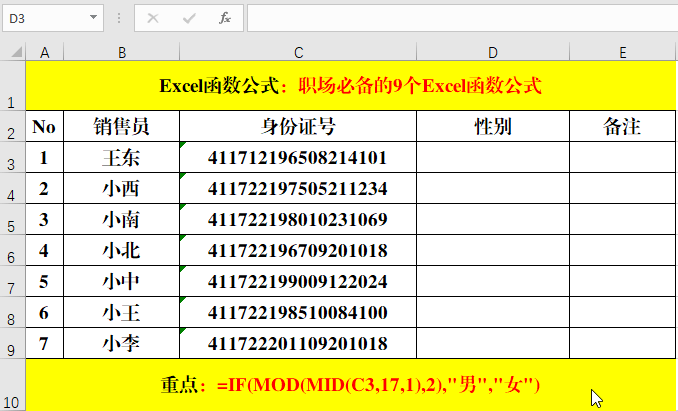The image size is (678, 411).
Task: Select row 7 header
Action: 13,281
